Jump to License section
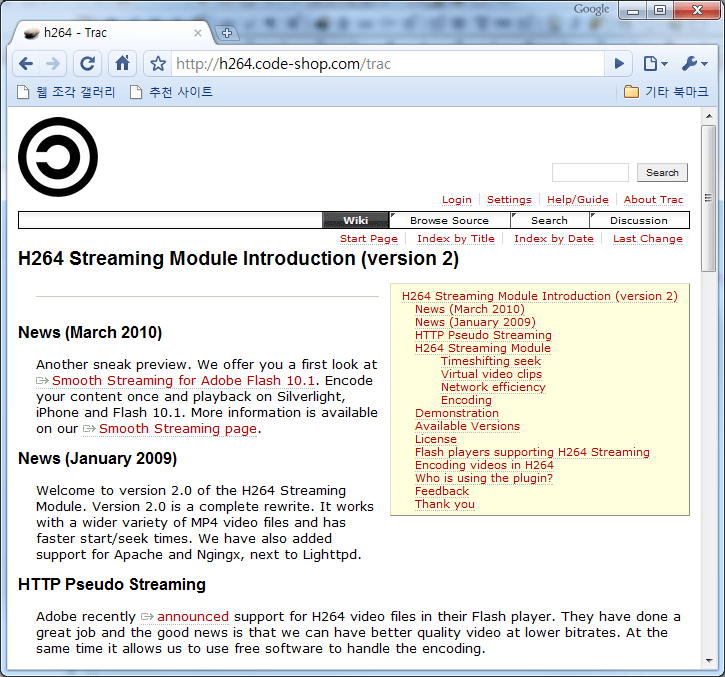The height and width of the screenshot is (677, 725). point(436,439)
